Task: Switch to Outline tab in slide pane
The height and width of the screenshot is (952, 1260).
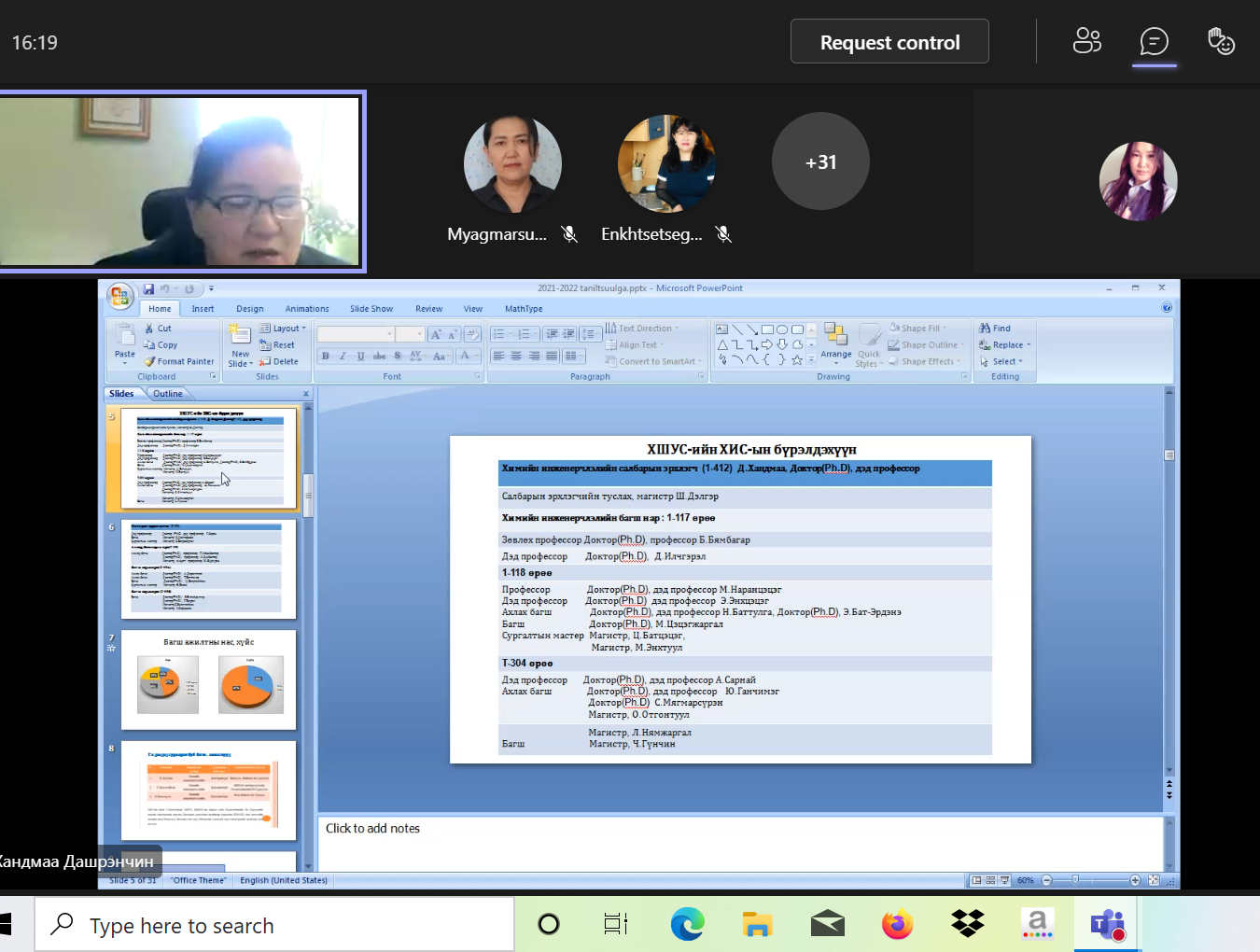Action: pos(168,394)
